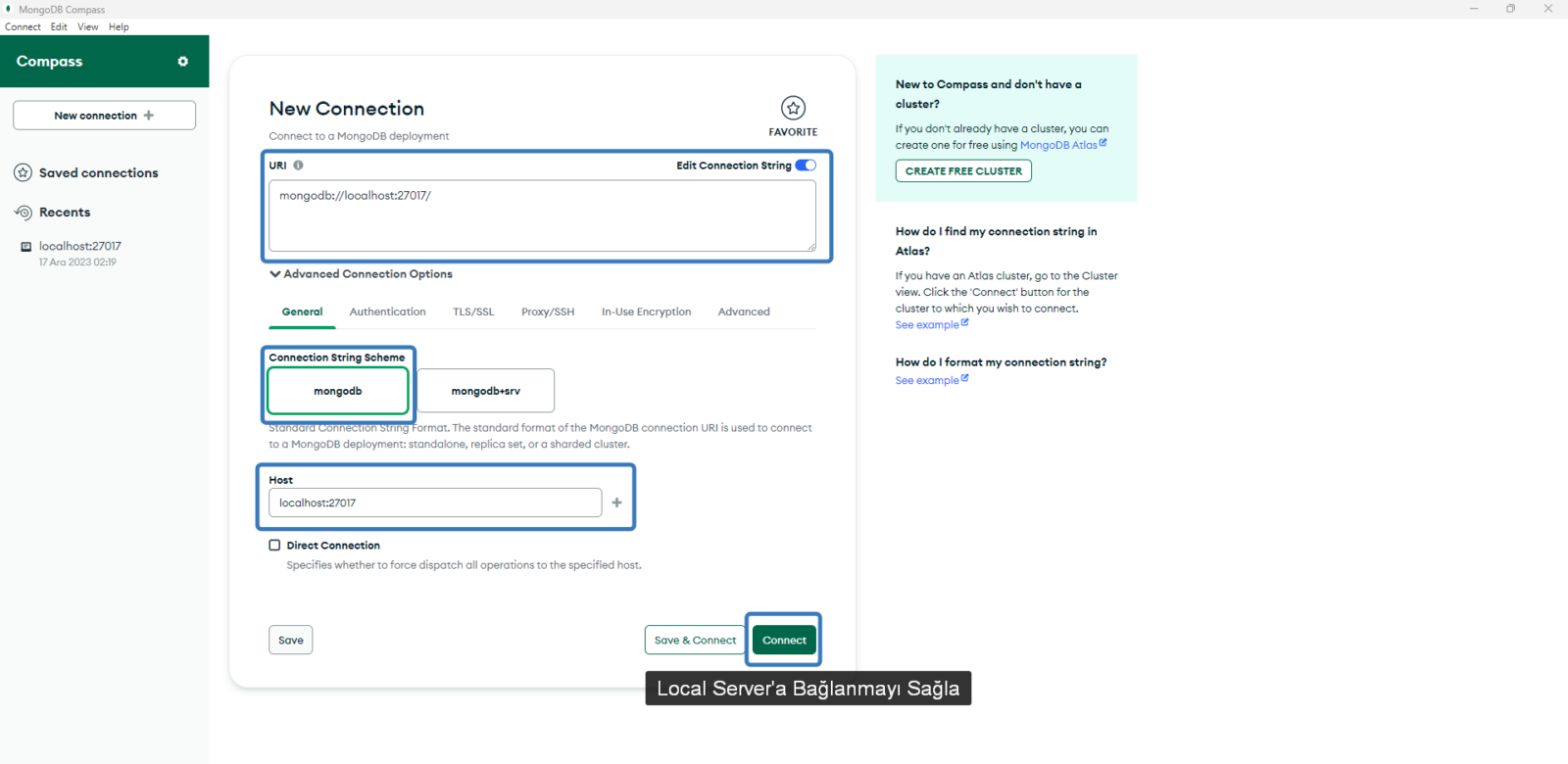Viewport: 1568px width, 764px height.
Task: Click the plus icon to add host
Action: coord(616,502)
